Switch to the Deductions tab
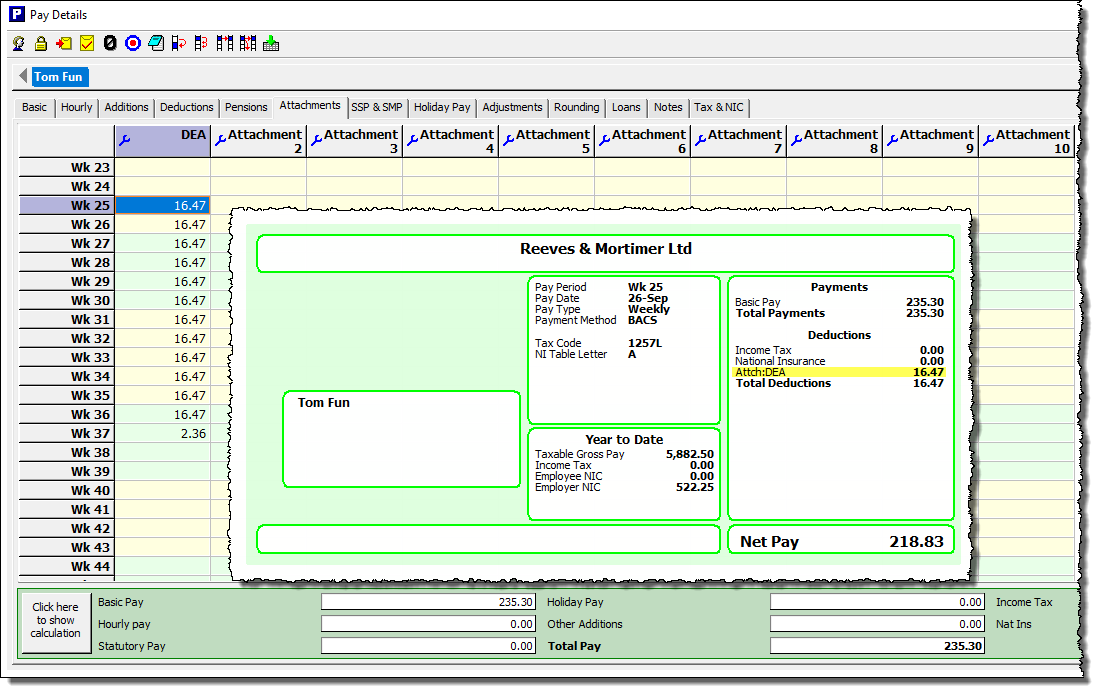Image resolution: width=1099 pixels, height=693 pixels. click(x=186, y=107)
